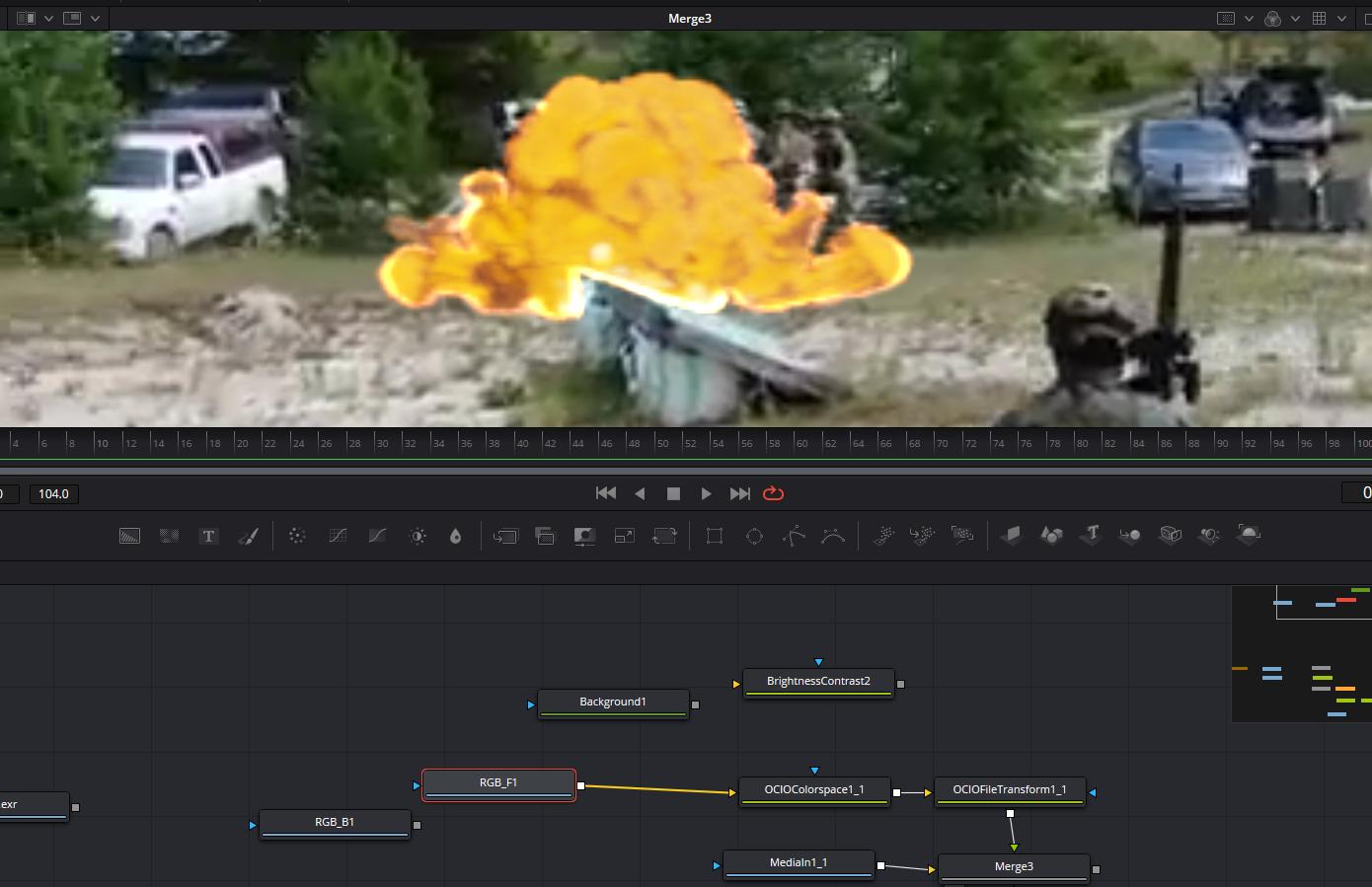The height and width of the screenshot is (887, 1372).
Task: Add a Shape 3D tool from toolbar
Action: pyautogui.click(x=1051, y=536)
